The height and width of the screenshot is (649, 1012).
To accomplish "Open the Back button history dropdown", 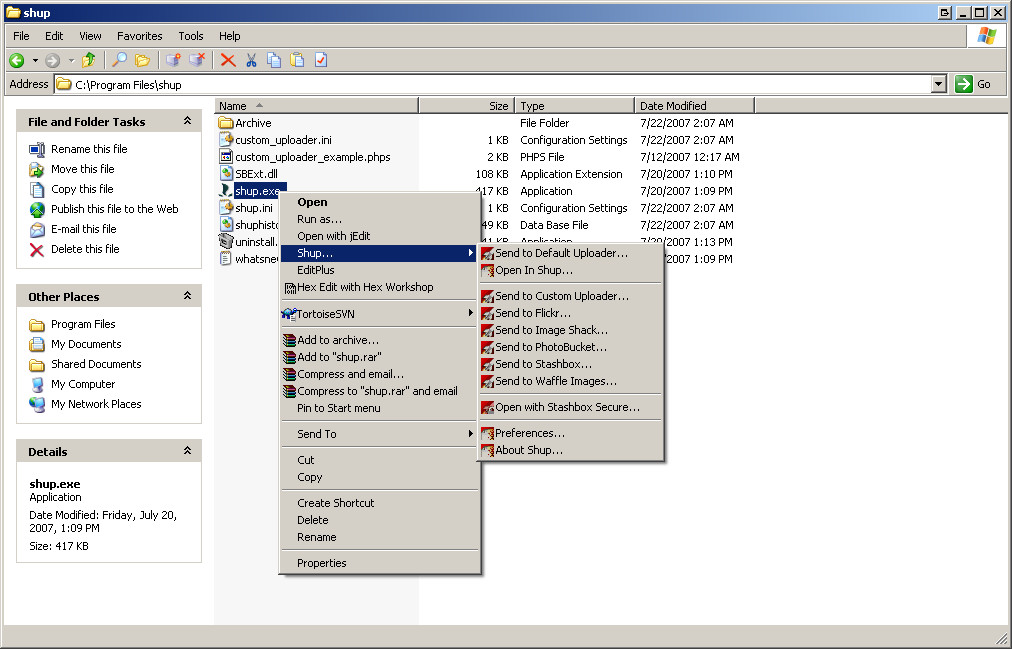I will pos(35,60).
